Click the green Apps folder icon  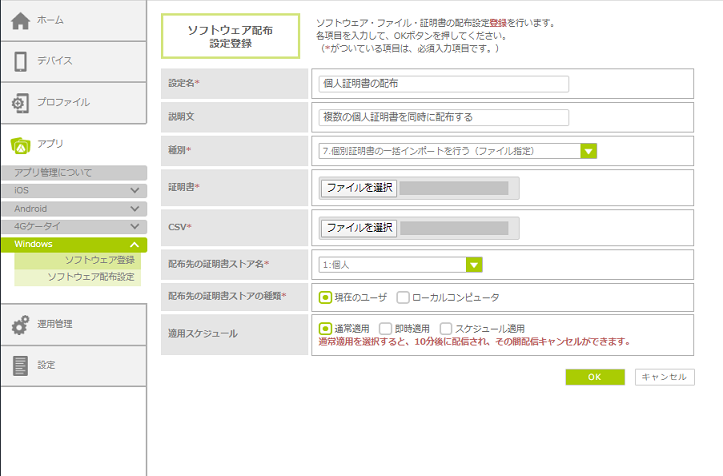(20, 144)
